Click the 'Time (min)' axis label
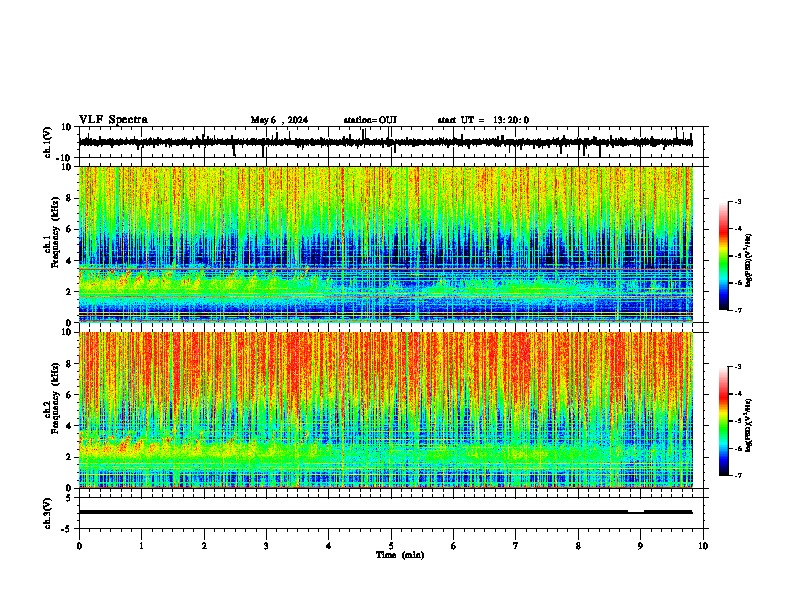This screenshot has height=612, width=792. click(x=400, y=555)
